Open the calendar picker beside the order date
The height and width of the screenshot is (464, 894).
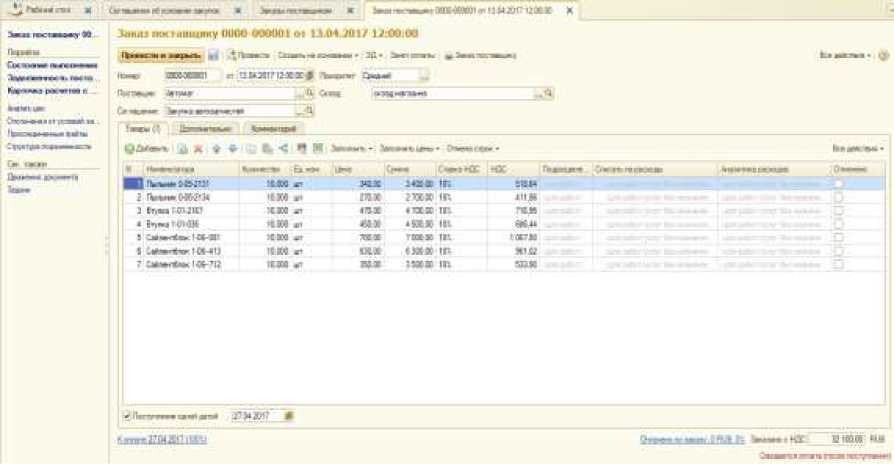(x=310, y=75)
